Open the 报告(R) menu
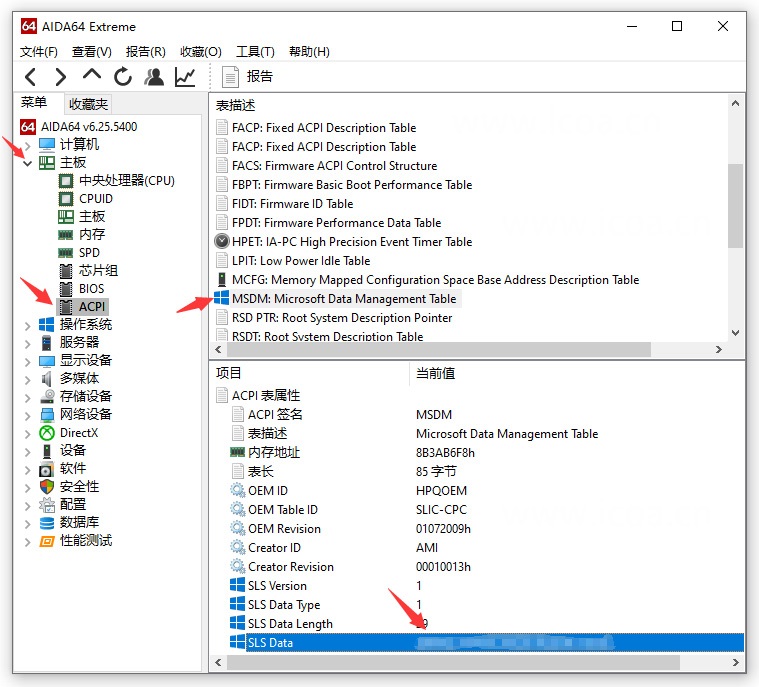 click(x=146, y=52)
